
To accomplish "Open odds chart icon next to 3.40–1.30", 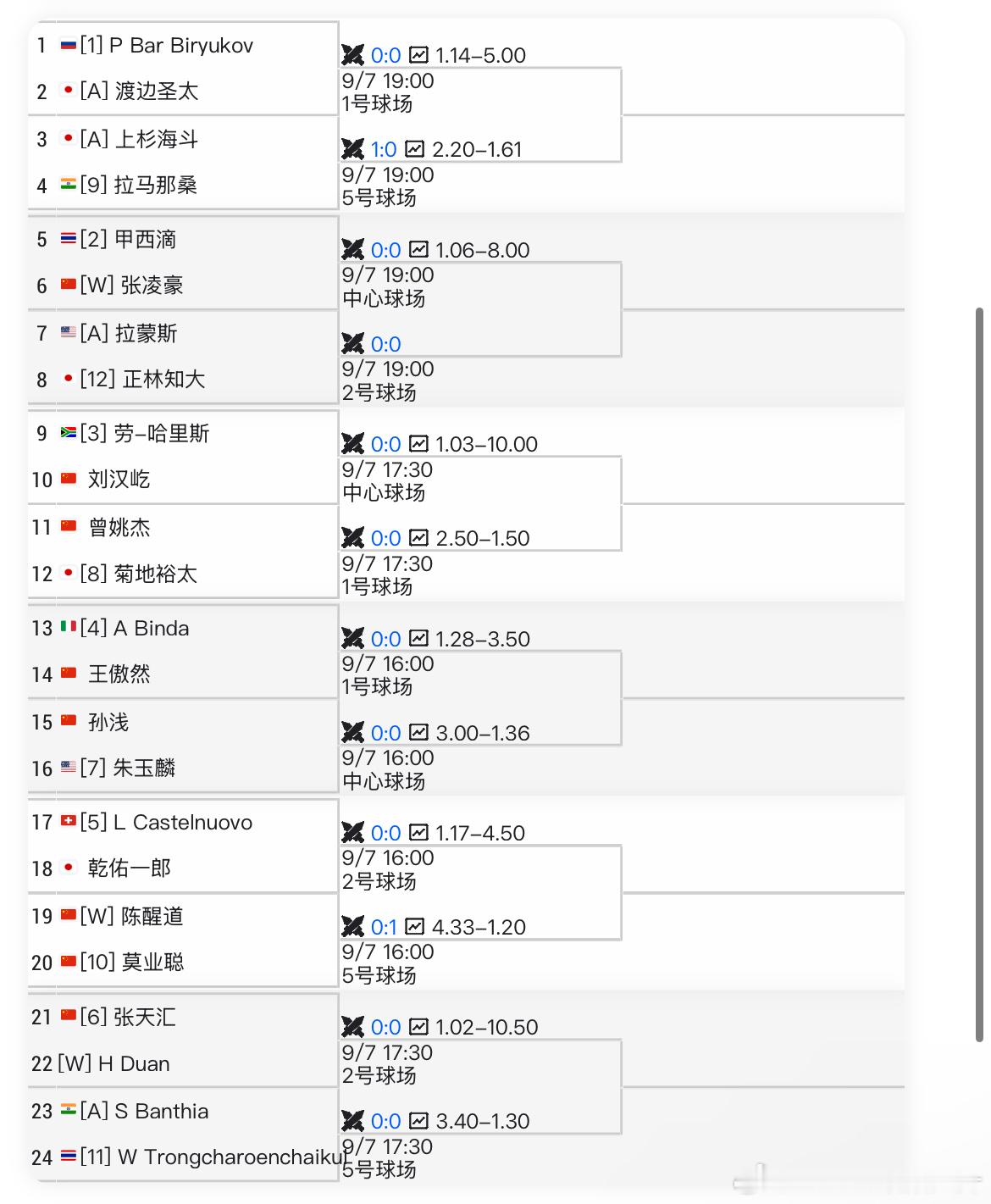I will [418, 1121].
